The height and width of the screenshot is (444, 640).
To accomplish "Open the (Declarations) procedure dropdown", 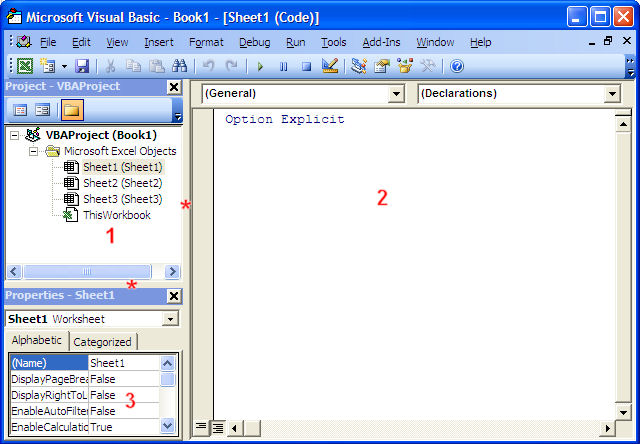I will pyautogui.click(x=612, y=94).
